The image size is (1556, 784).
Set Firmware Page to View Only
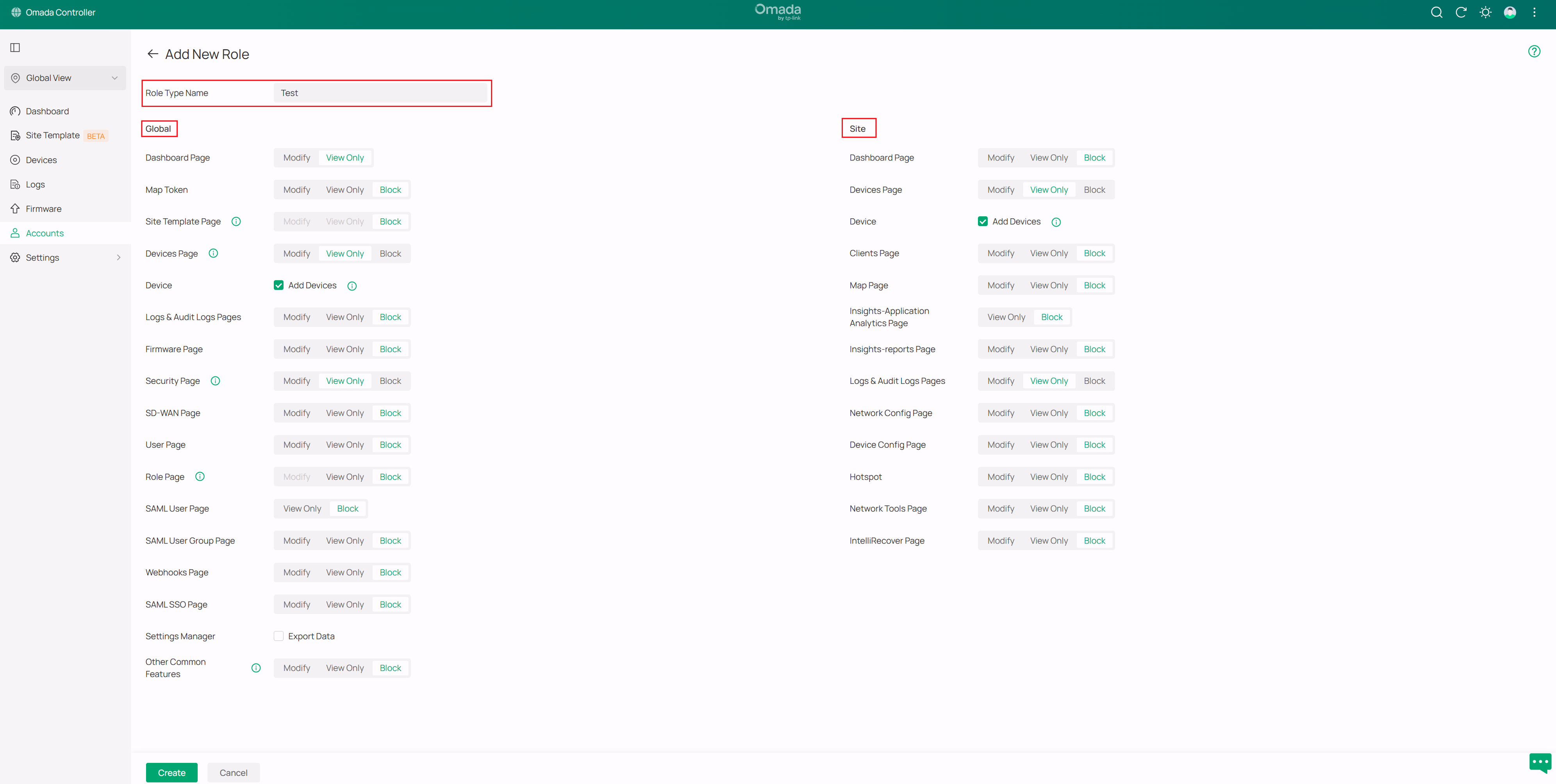[345, 349]
